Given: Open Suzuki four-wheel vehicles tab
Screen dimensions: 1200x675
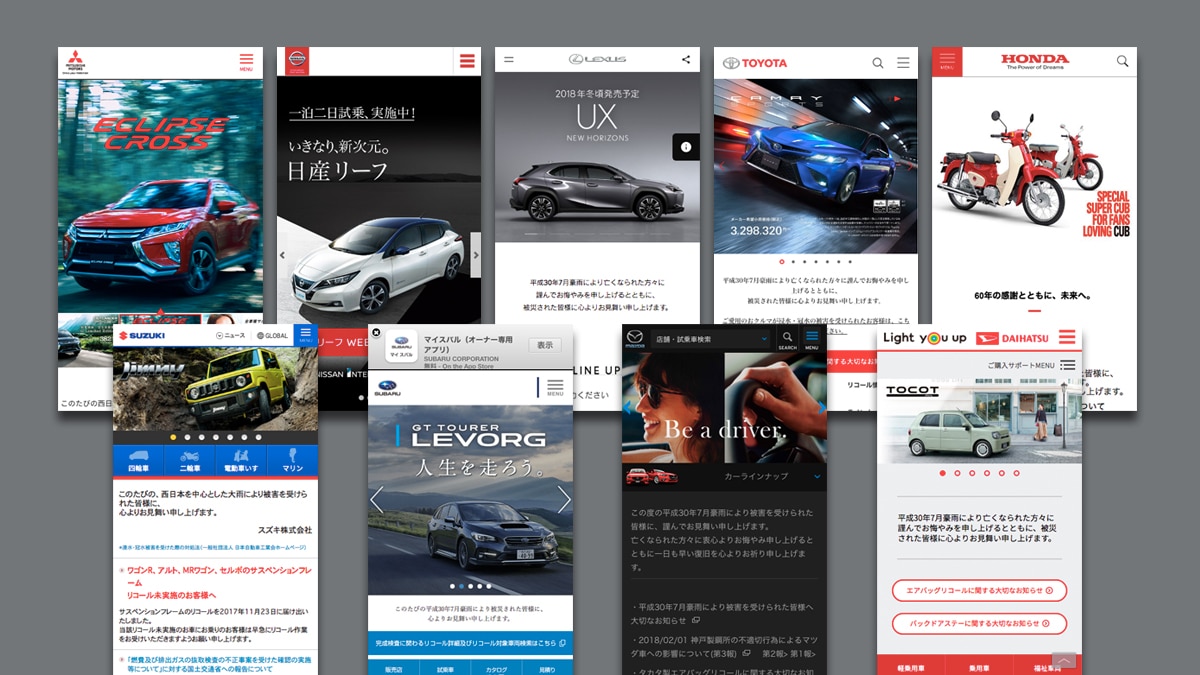Looking at the screenshot, I should pos(139,460).
